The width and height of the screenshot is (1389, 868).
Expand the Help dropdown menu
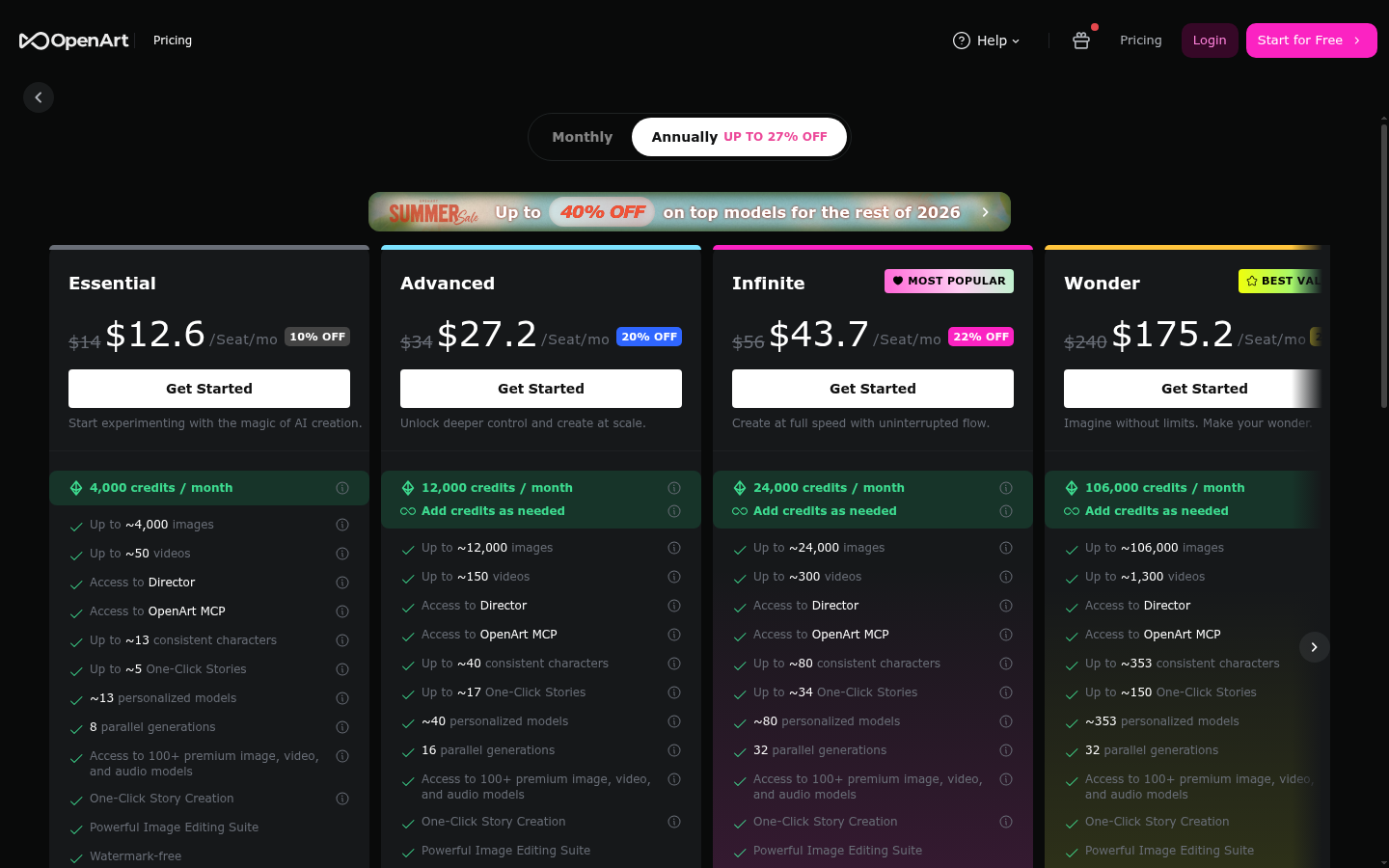(x=986, y=41)
